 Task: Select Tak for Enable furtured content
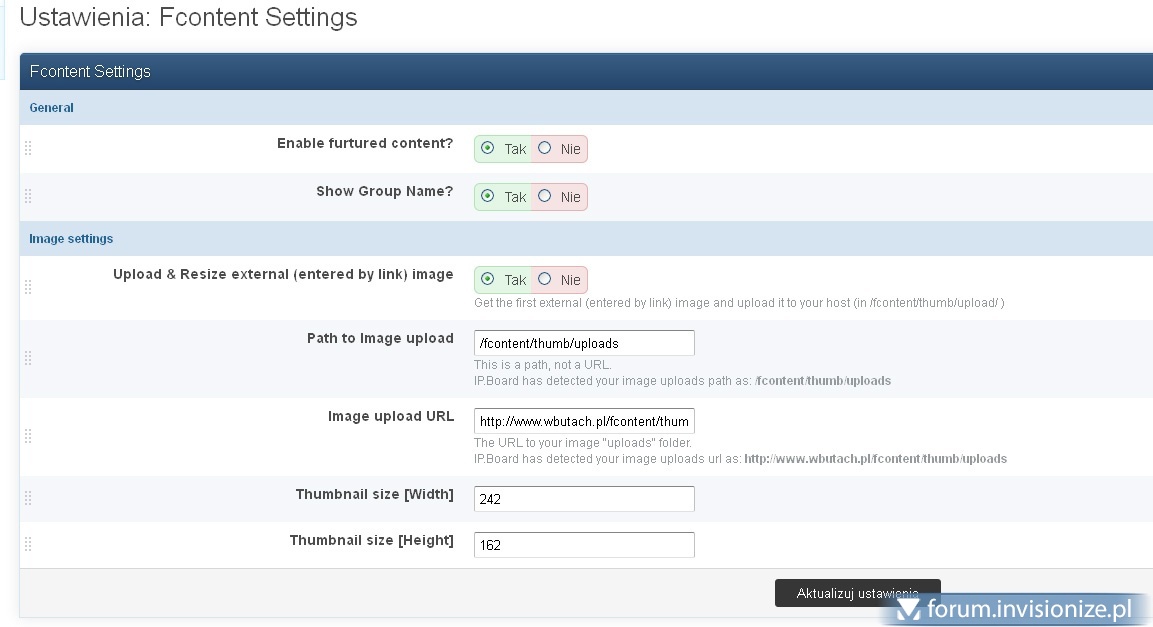tap(487, 148)
